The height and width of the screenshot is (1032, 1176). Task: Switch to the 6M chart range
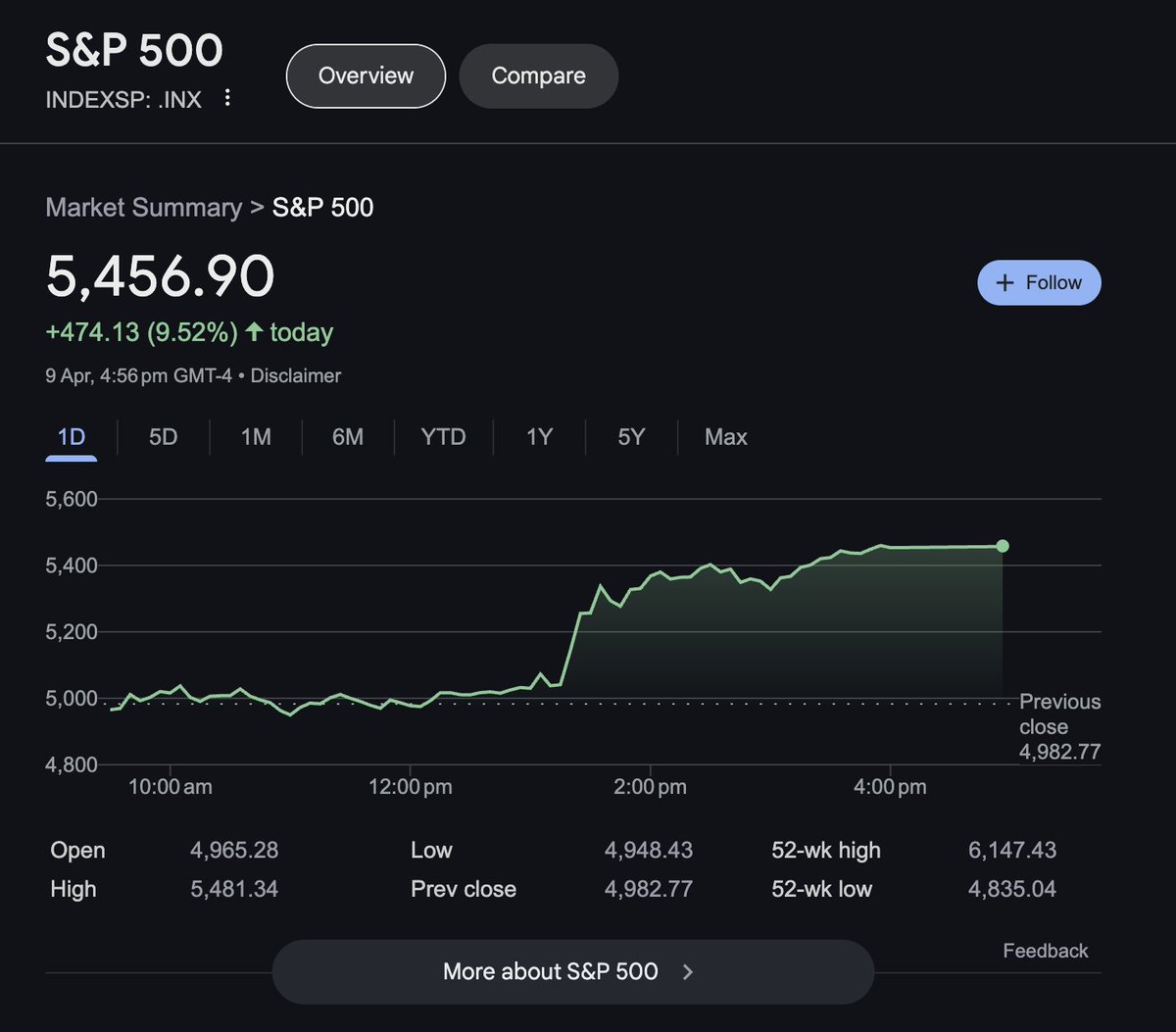click(348, 437)
